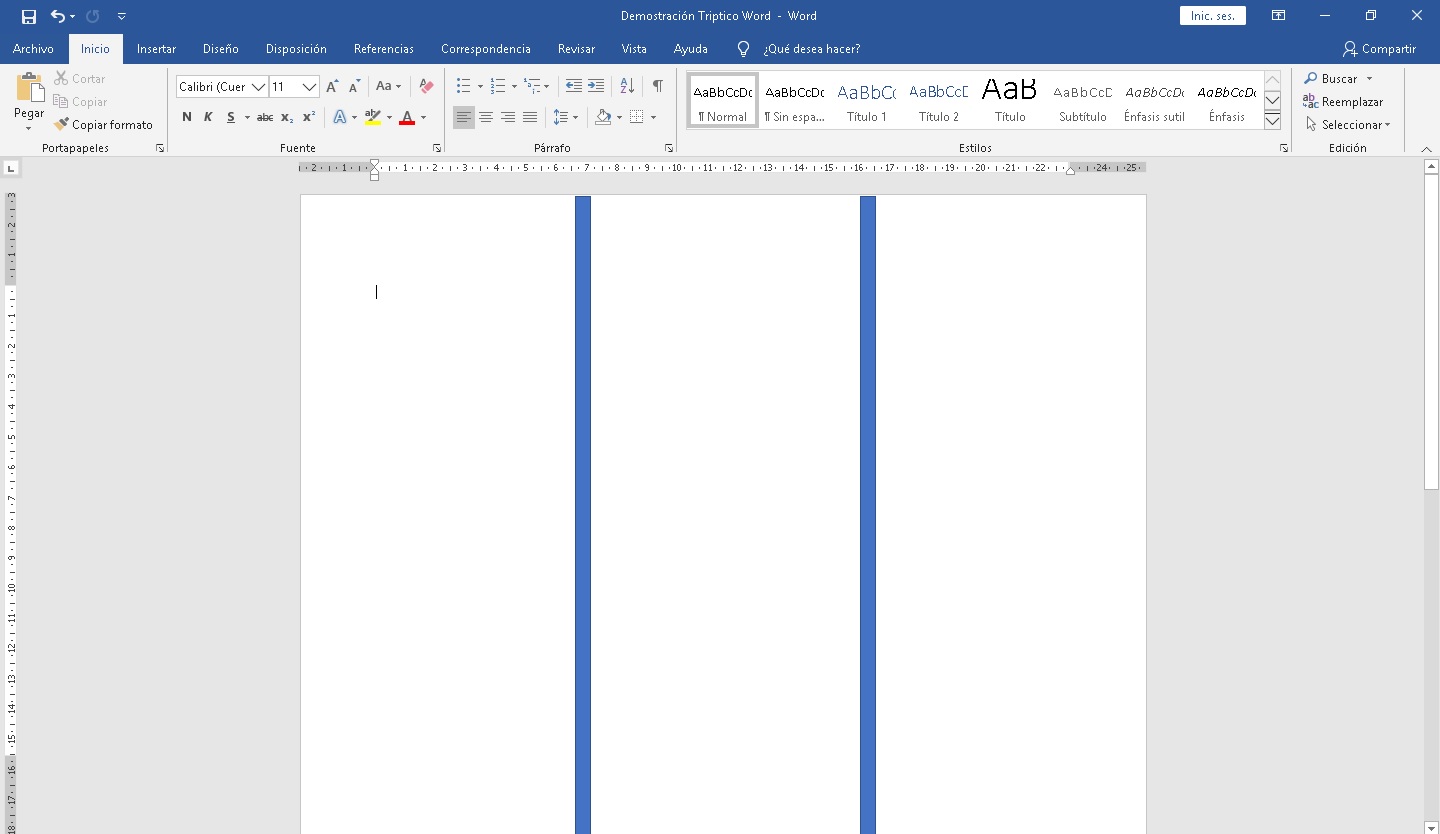Viewport: 1440px width, 834px height.
Task: Collapse the ribbon with the up chevron
Action: pyautogui.click(x=1426, y=148)
